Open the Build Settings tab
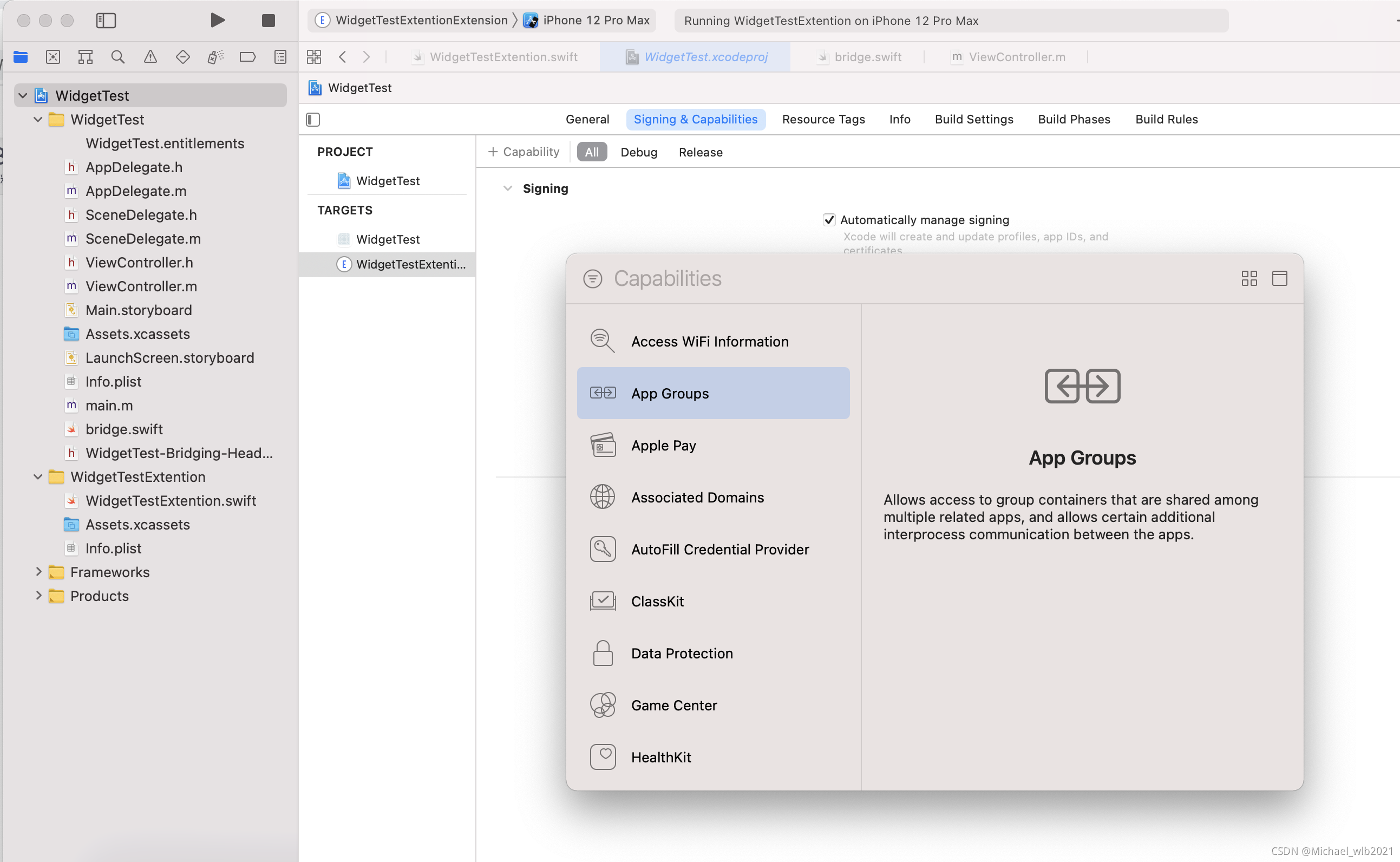Viewport: 1400px width, 862px height. pyautogui.click(x=974, y=119)
